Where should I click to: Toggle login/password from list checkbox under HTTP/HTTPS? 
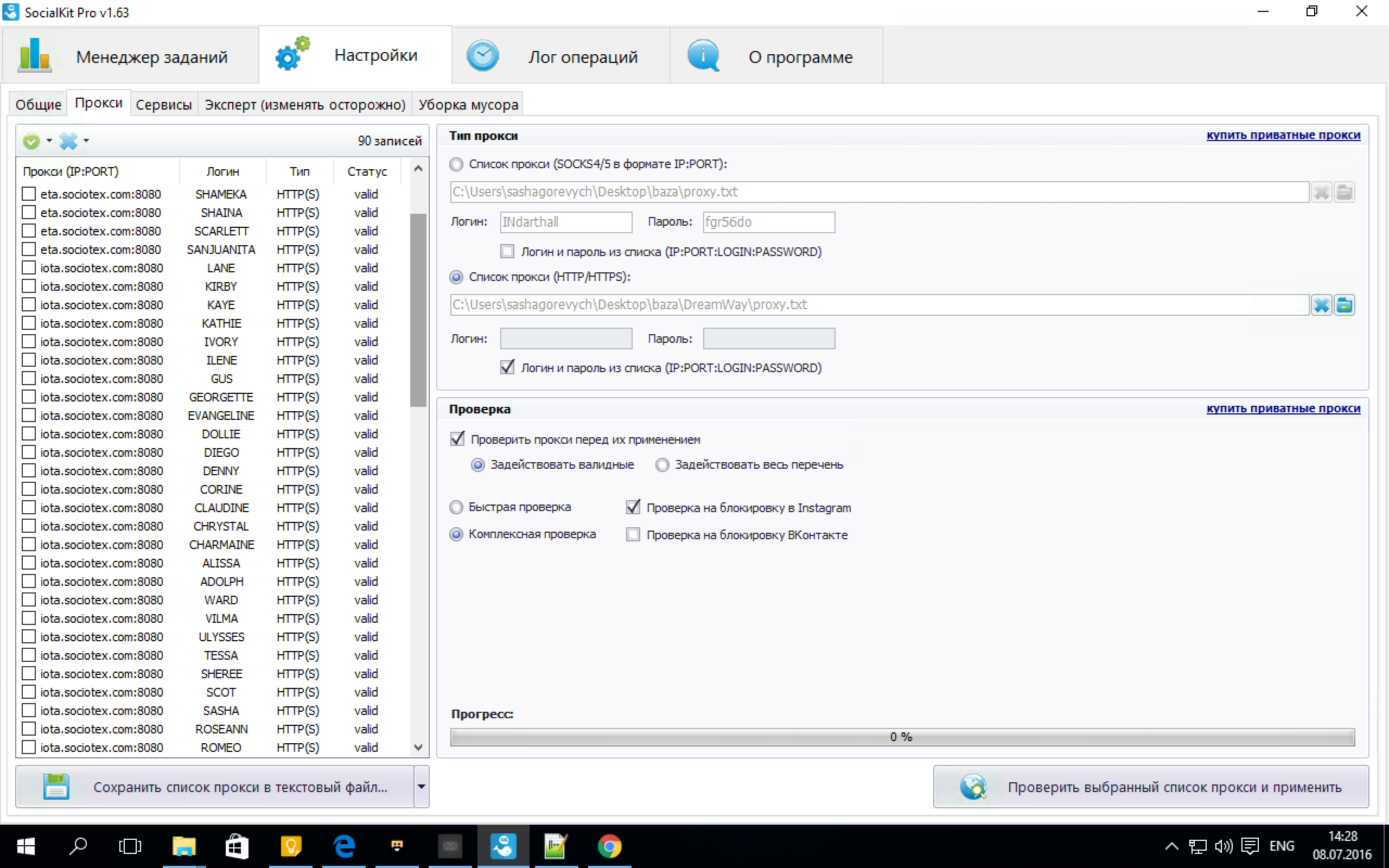click(507, 367)
